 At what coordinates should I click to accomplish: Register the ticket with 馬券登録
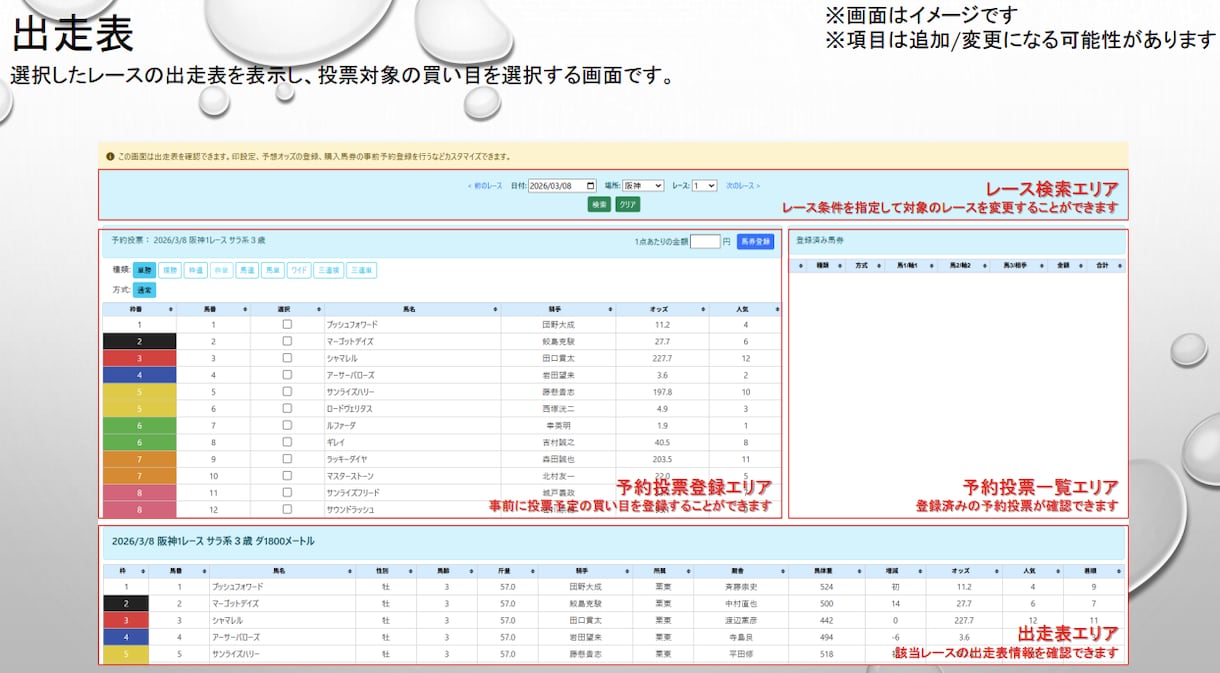coord(755,241)
